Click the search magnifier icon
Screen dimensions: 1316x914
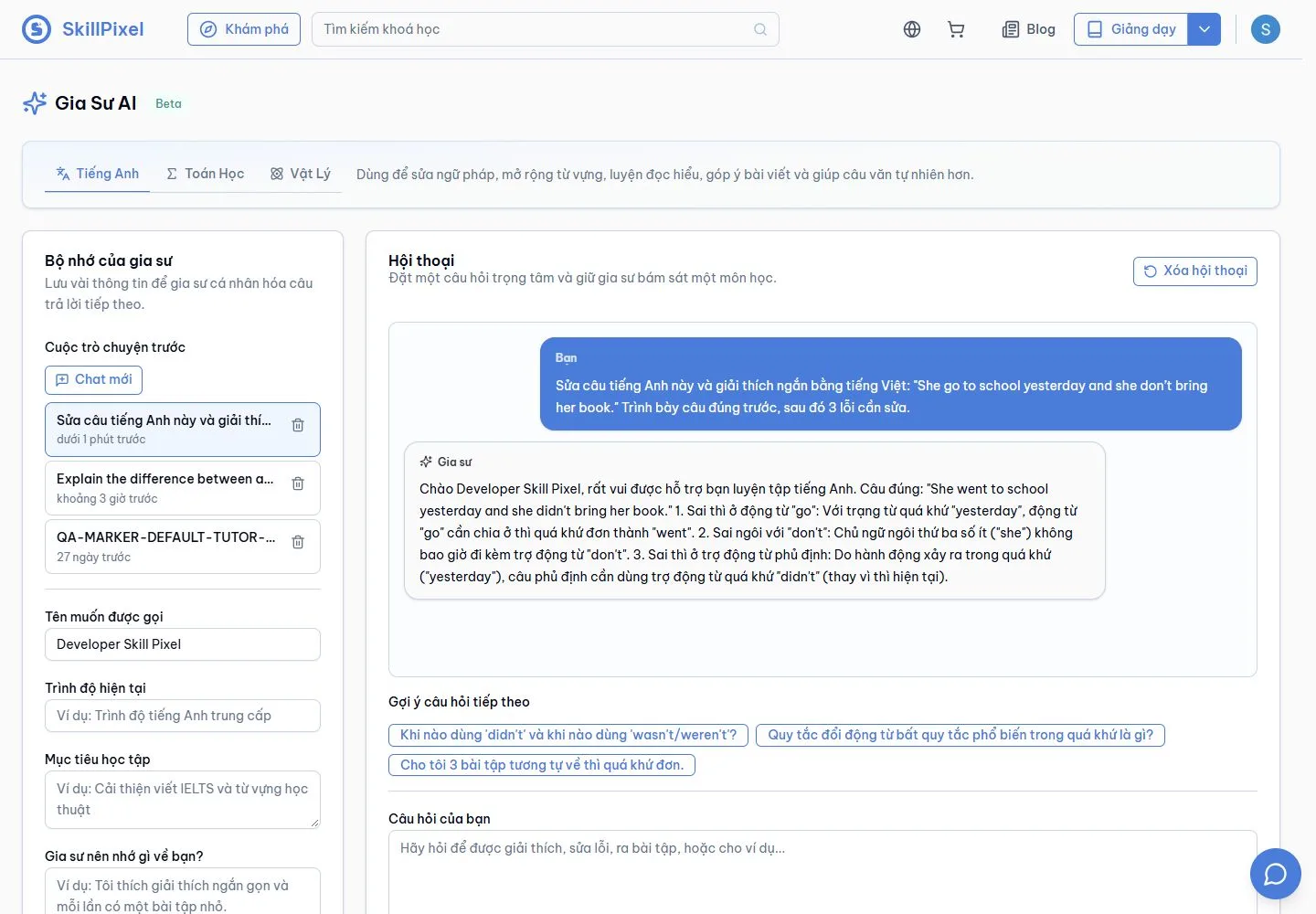[760, 29]
